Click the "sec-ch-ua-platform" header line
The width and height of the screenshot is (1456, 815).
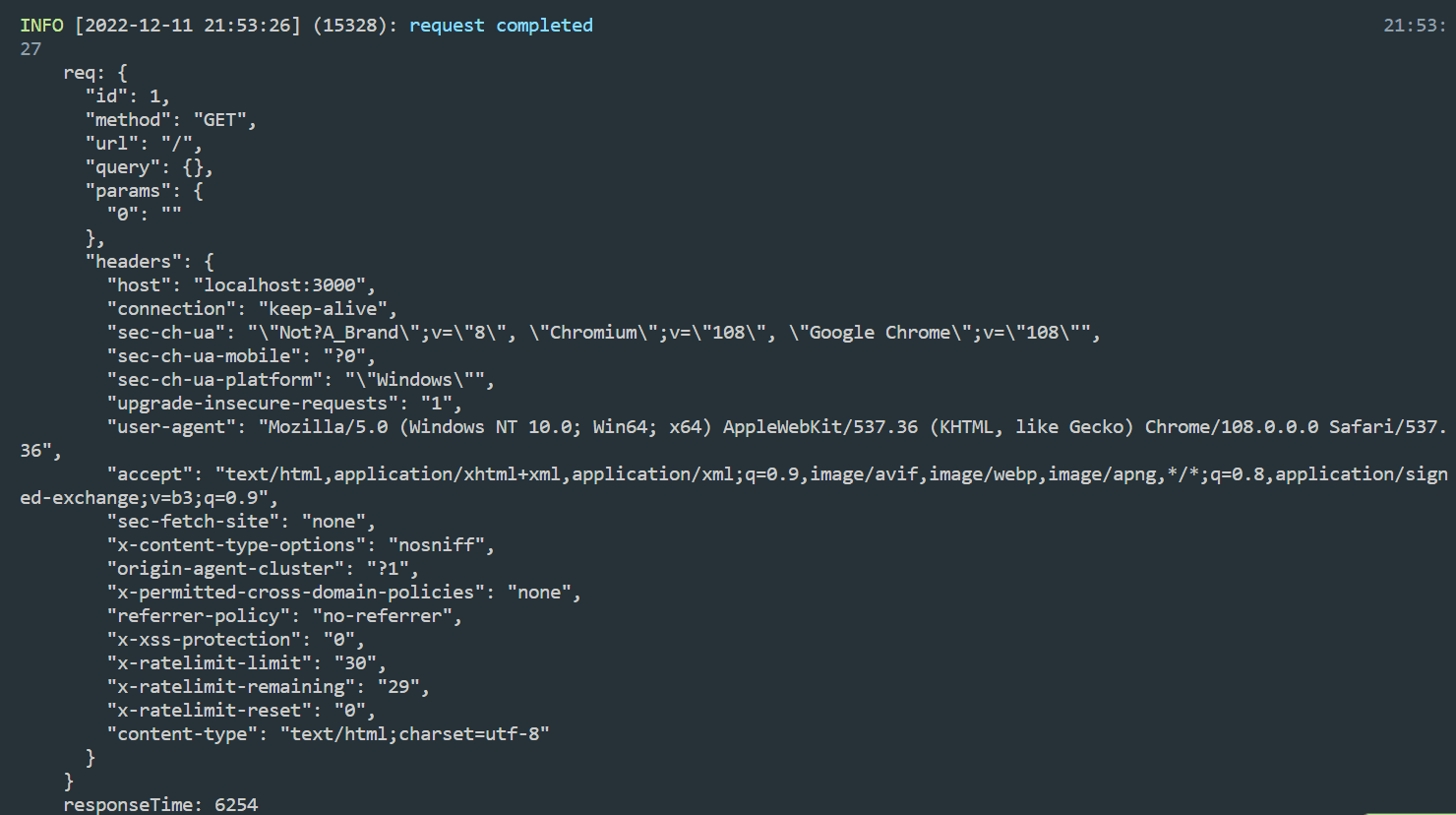coord(301,380)
